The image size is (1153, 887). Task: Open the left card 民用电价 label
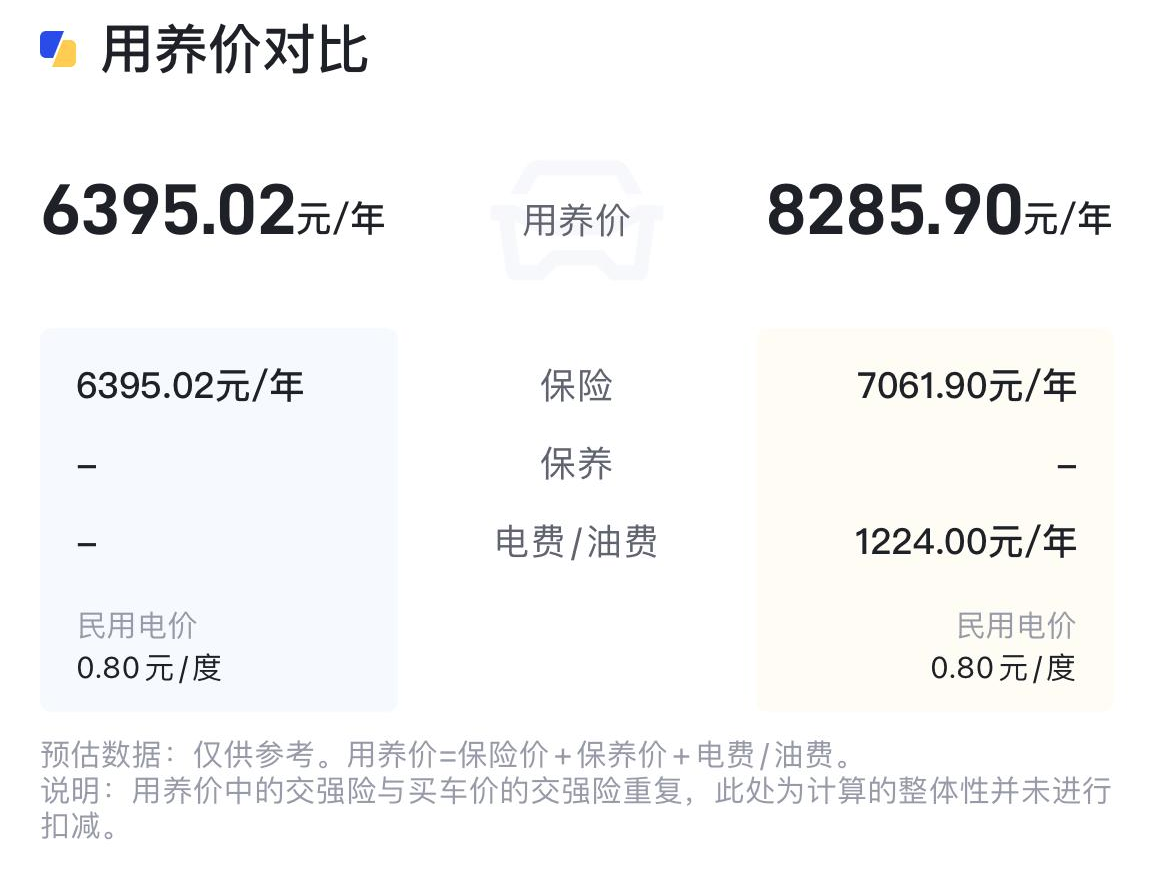tap(137, 626)
